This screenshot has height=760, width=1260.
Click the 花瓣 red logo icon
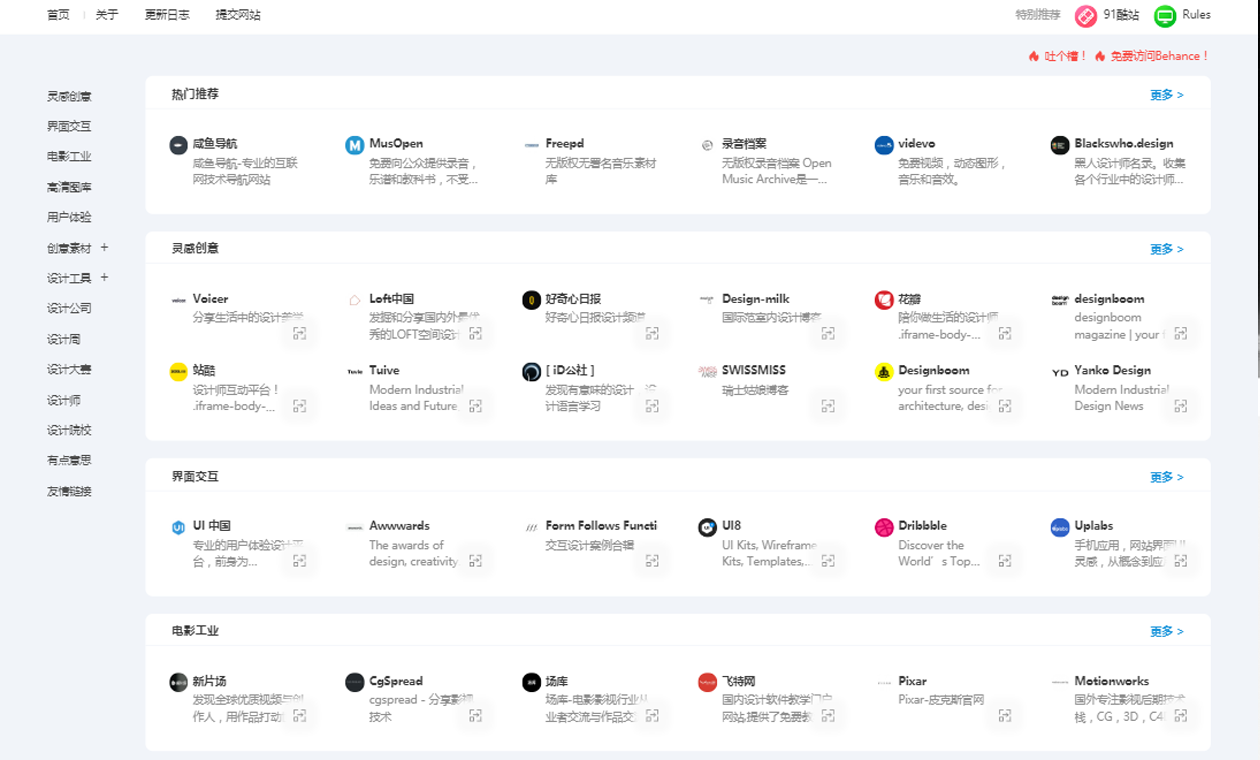click(883, 300)
